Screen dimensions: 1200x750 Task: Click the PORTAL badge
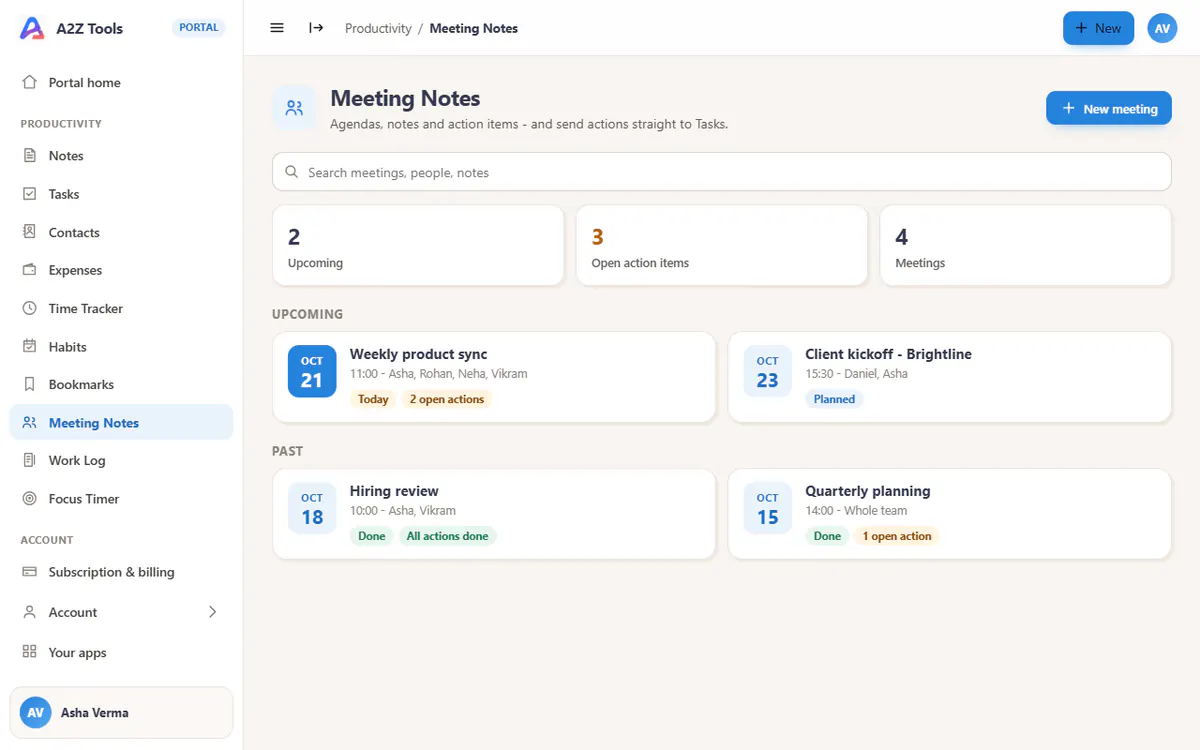pyautogui.click(x=199, y=28)
